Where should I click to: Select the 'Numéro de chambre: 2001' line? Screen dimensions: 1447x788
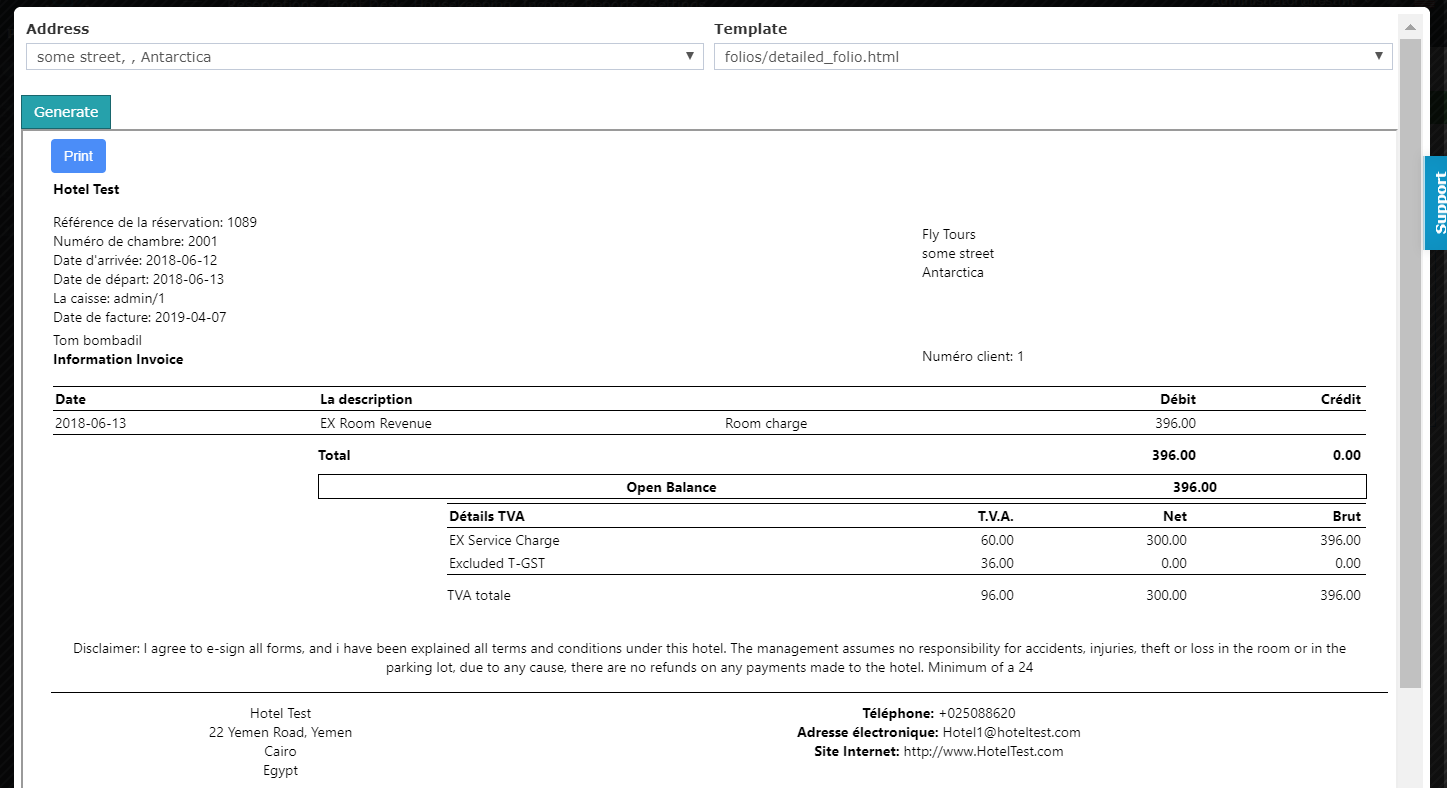tap(135, 241)
